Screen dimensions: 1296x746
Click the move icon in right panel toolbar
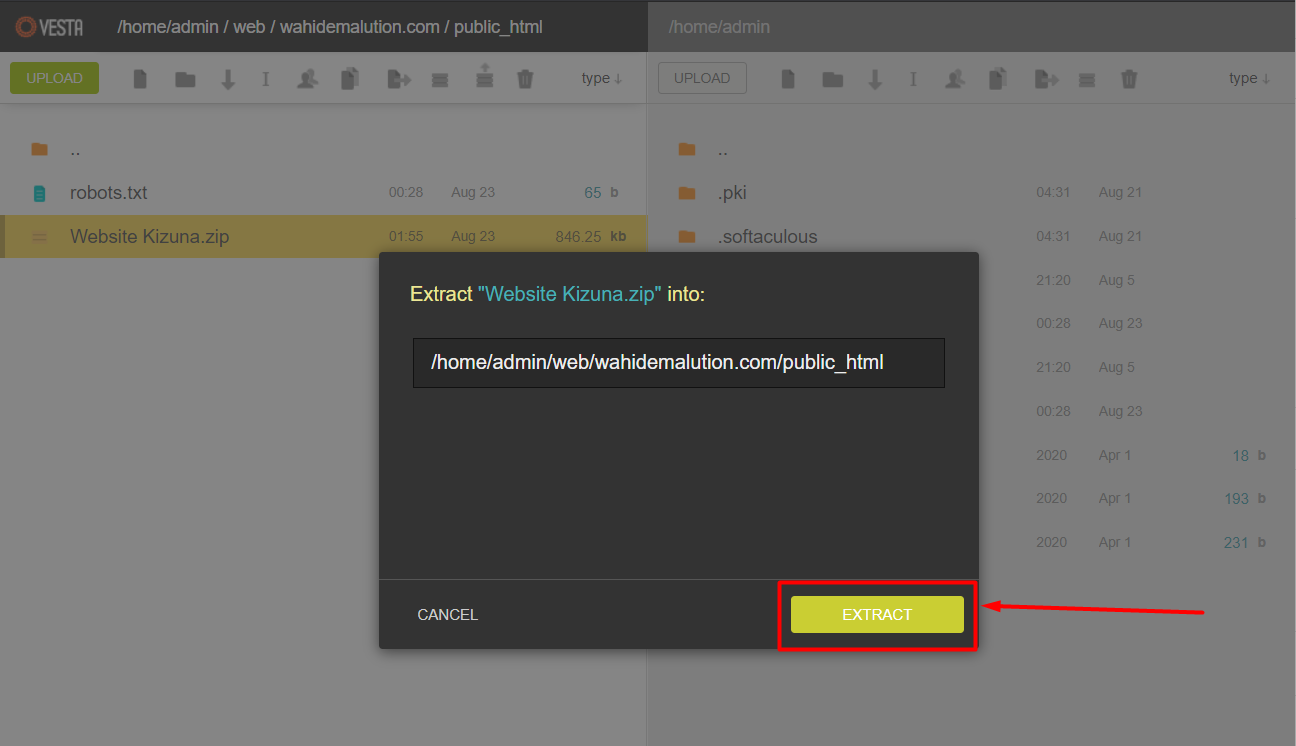1047,79
